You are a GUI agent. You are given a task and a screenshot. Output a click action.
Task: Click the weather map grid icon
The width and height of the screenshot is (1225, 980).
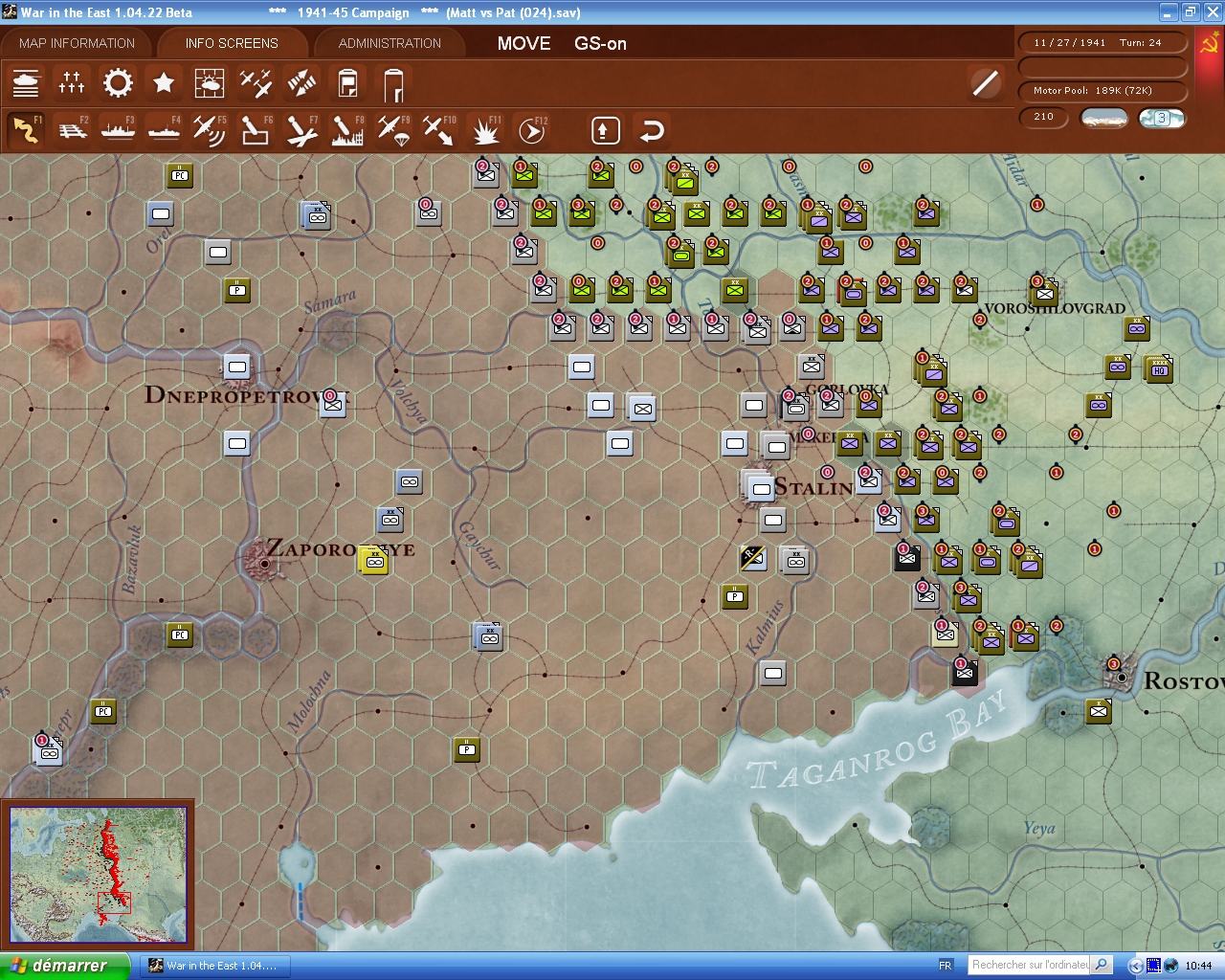[210, 84]
